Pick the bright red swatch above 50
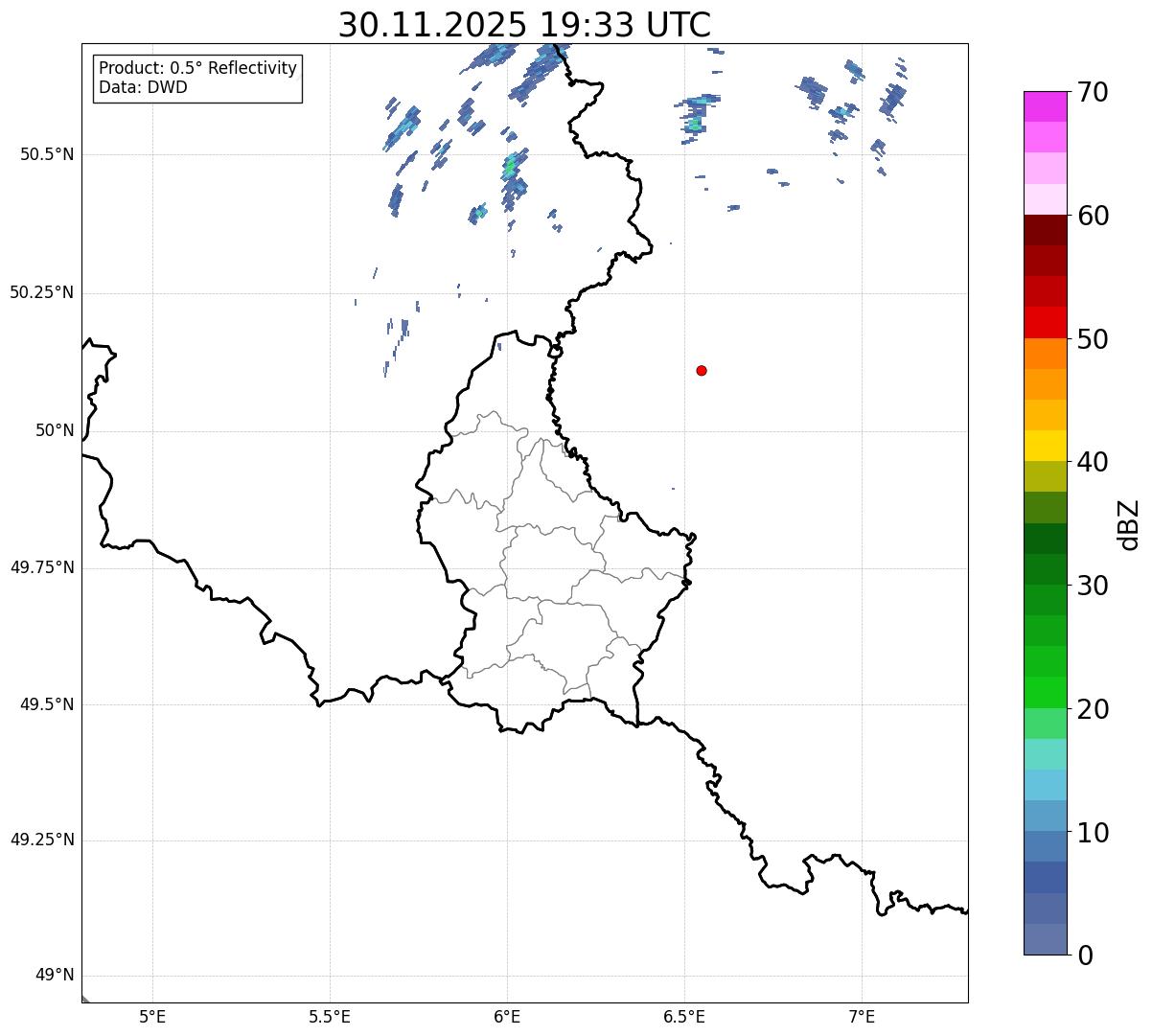Viewport: 1152px width, 1036px height. tap(1045, 323)
